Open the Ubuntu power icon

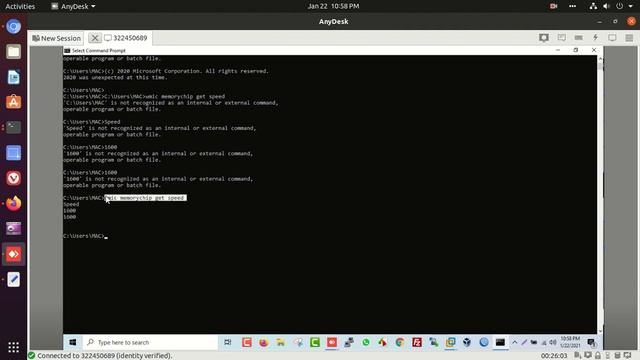(620, 6)
